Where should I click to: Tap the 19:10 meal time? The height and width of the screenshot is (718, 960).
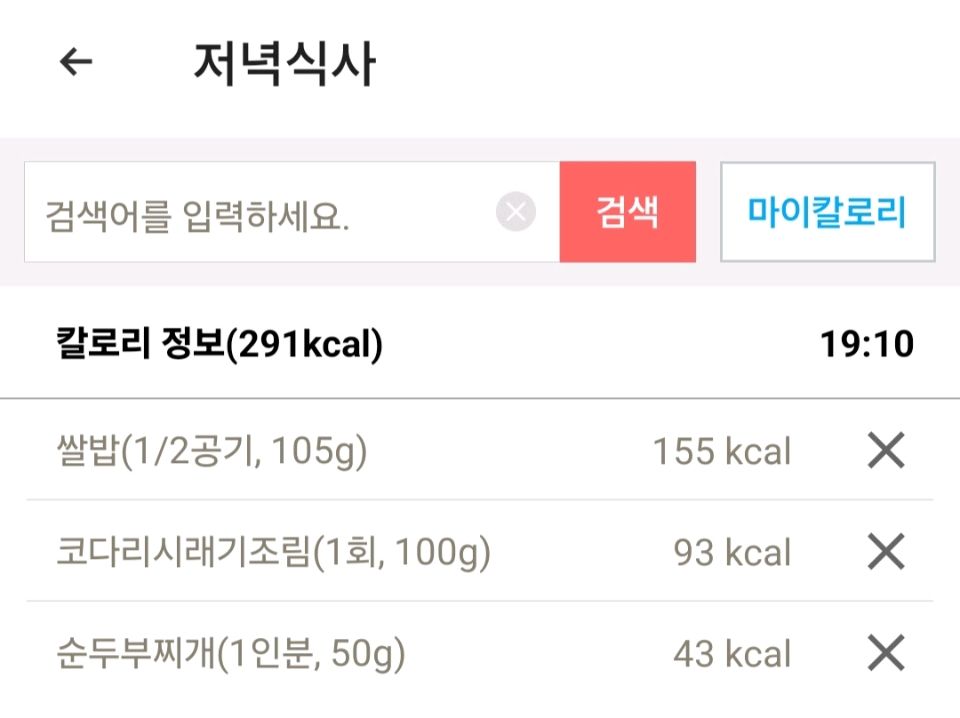[867, 346]
